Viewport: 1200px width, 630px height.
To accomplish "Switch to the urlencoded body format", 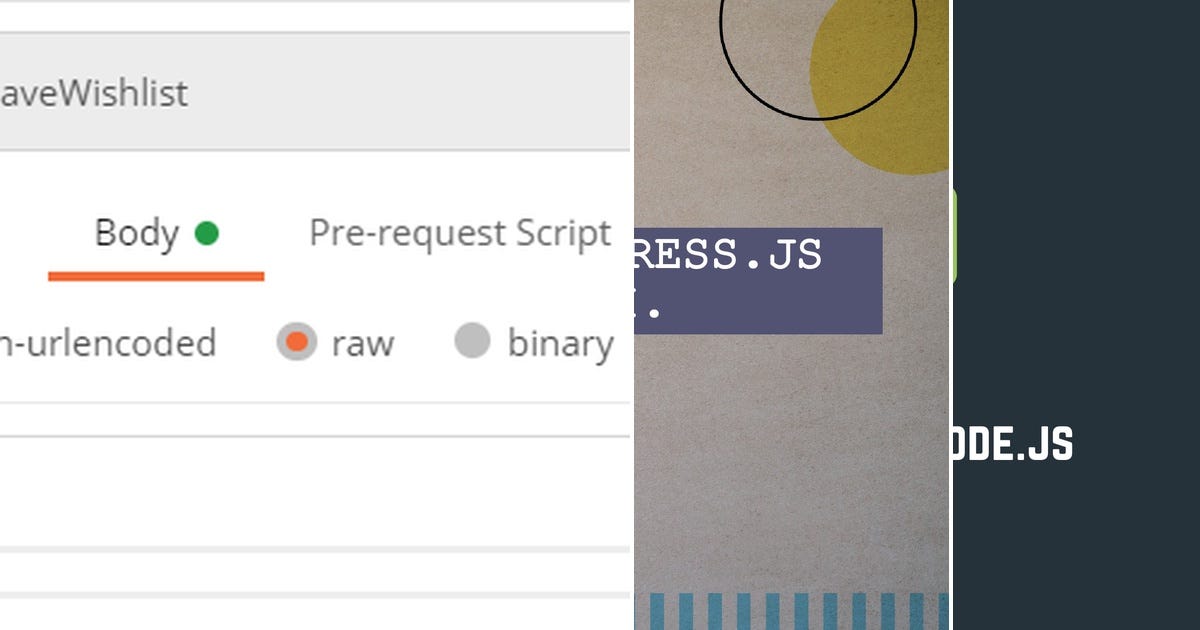I will point(110,343).
